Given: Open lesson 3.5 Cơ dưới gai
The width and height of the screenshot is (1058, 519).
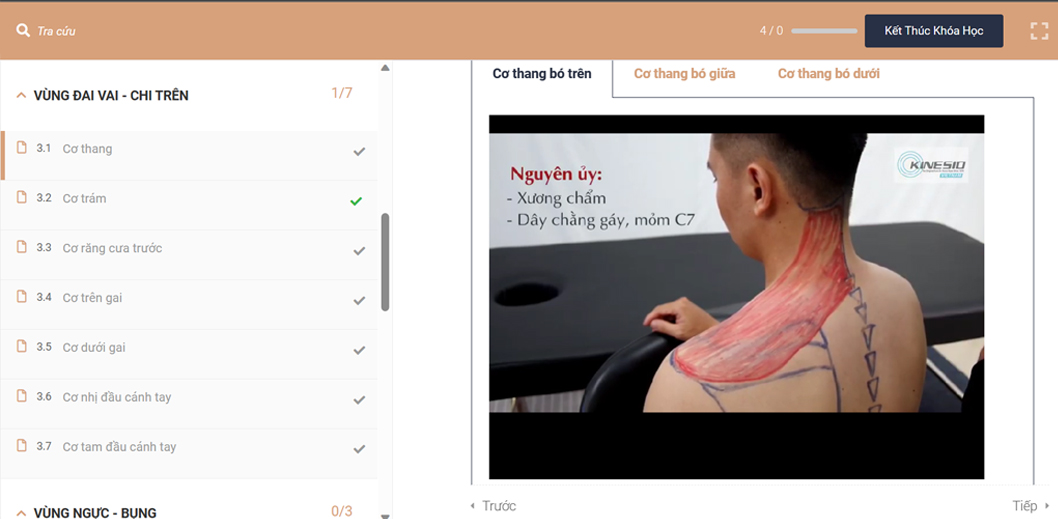Looking at the screenshot, I should tap(189, 354).
